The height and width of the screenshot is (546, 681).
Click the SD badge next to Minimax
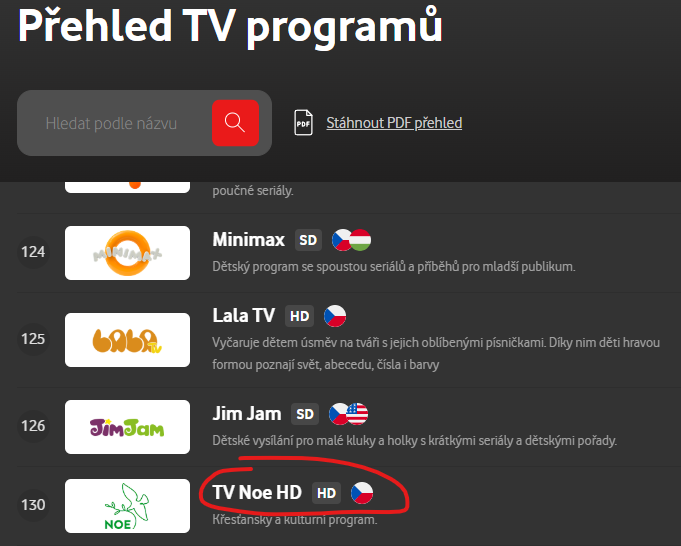pos(308,240)
